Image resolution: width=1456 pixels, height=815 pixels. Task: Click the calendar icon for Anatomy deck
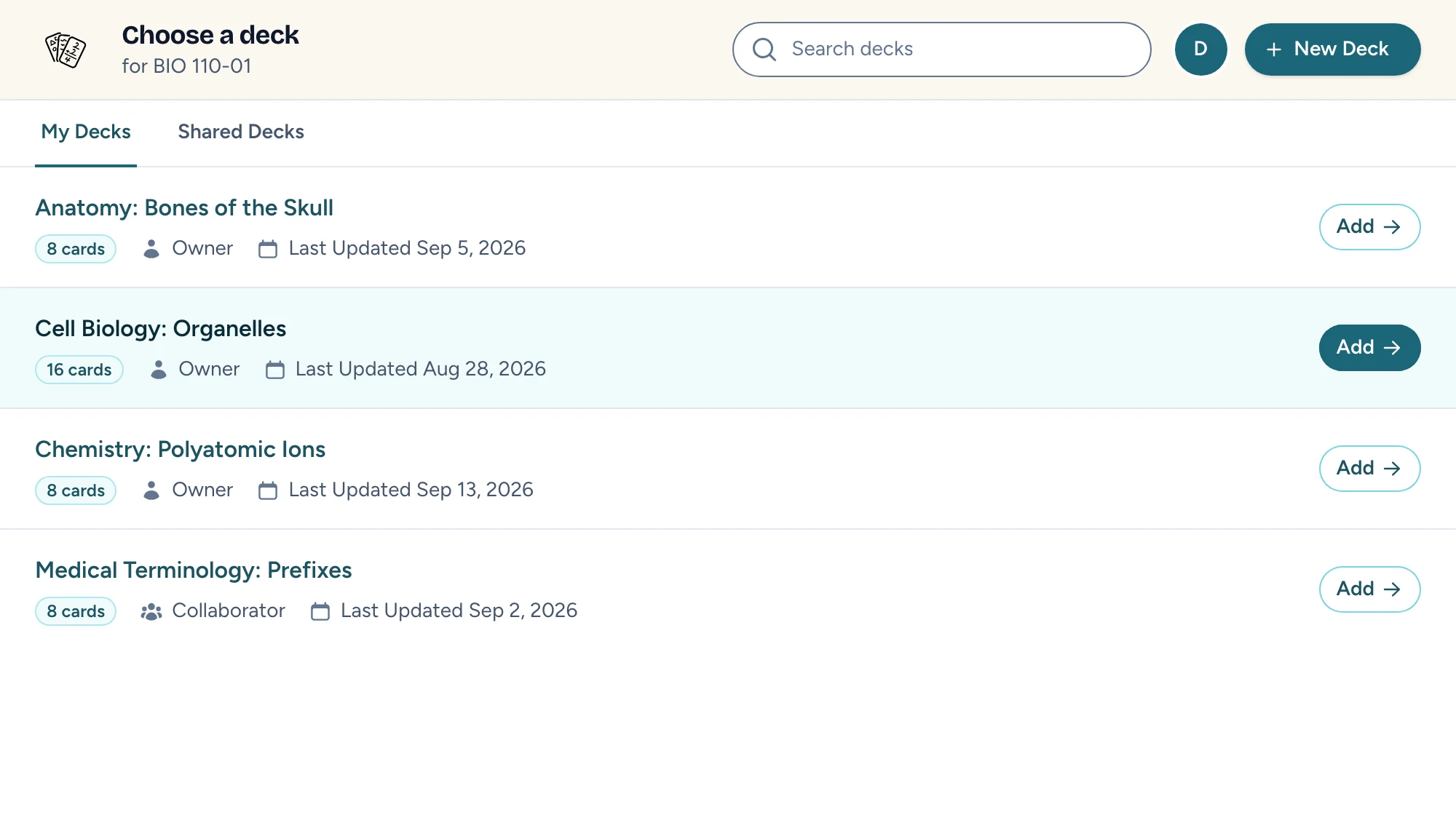(268, 249)
